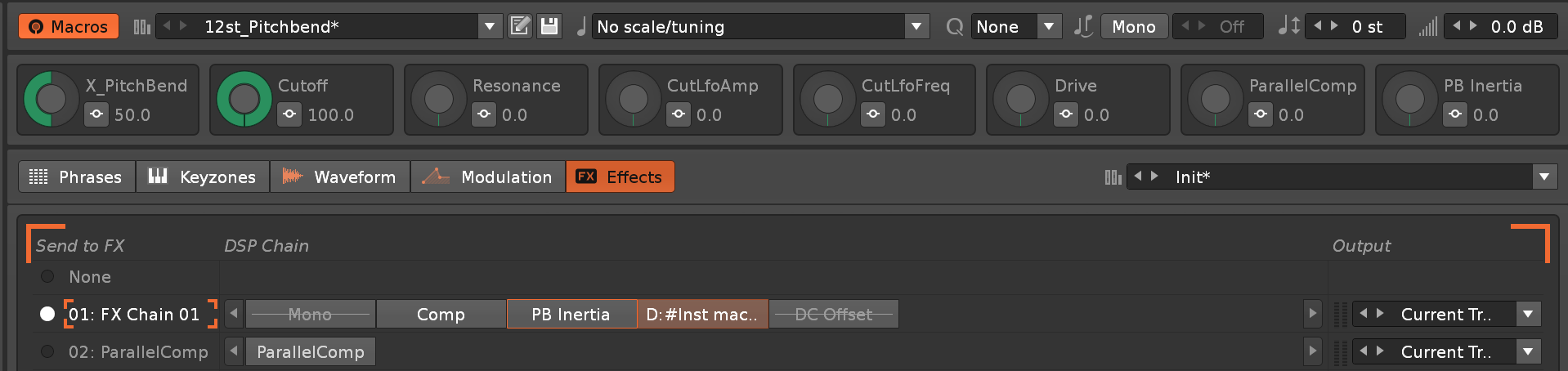1568x371 pixels.
Task: Open the instrument preset list bars icon
Action: click(x=142, y=27)
